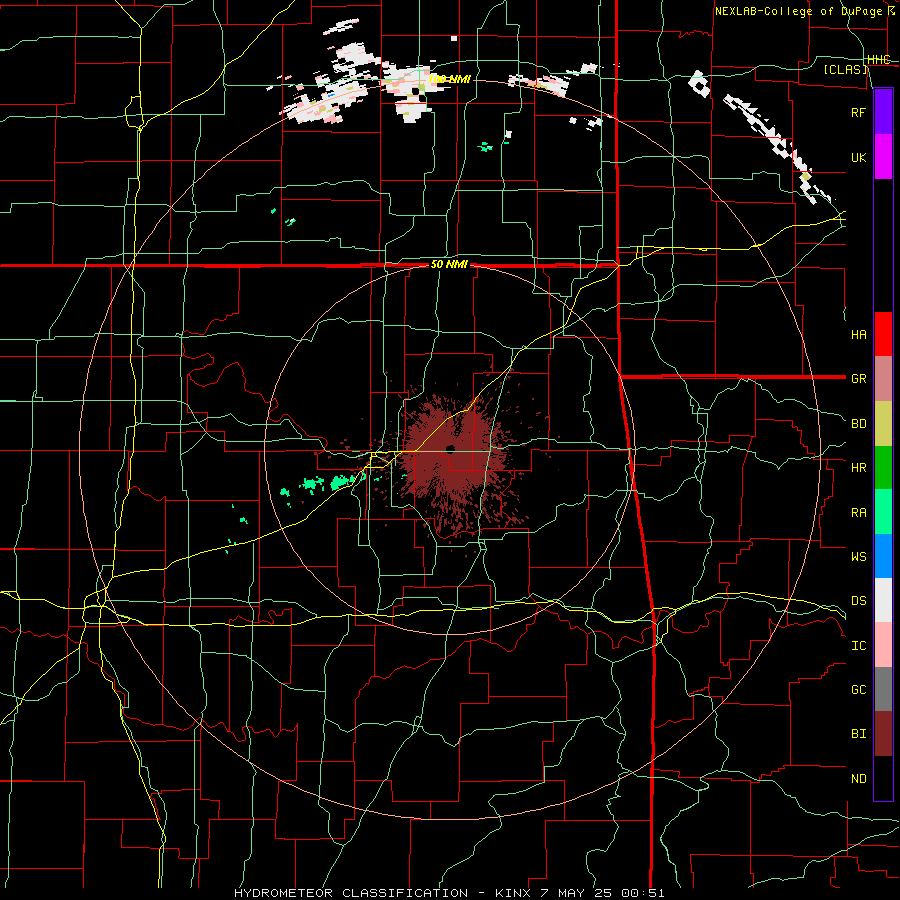Click the WS blue legend swatch

tap(883, 556)
